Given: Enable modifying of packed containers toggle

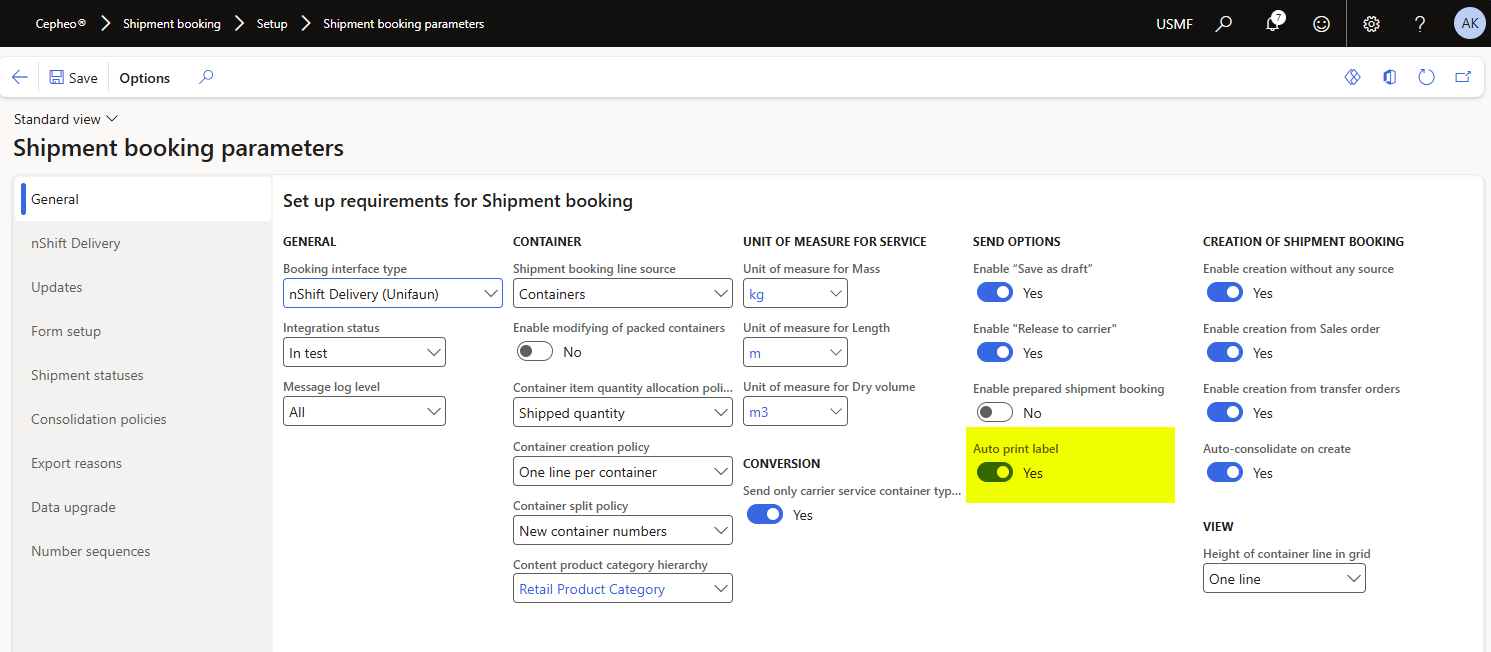Looking at the screenshot, I should tap(535, 352).
